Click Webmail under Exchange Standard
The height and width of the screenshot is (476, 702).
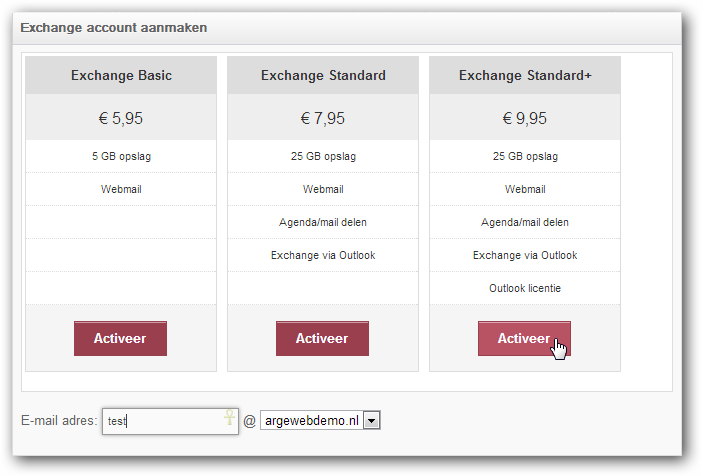tap(323, 189)
